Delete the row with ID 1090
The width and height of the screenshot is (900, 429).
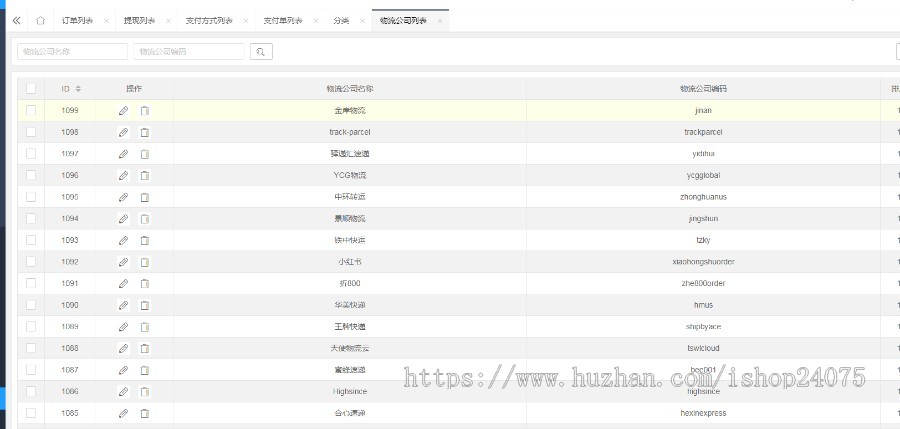[x=145, y=306]
